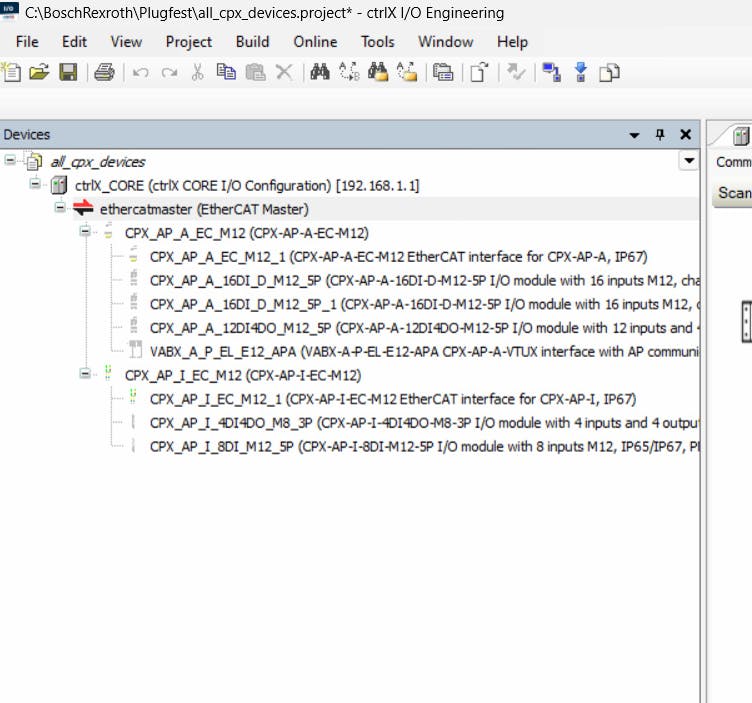Open the Online menu
This screenshot has height=703, width=752.
click(x=315, y=42)
